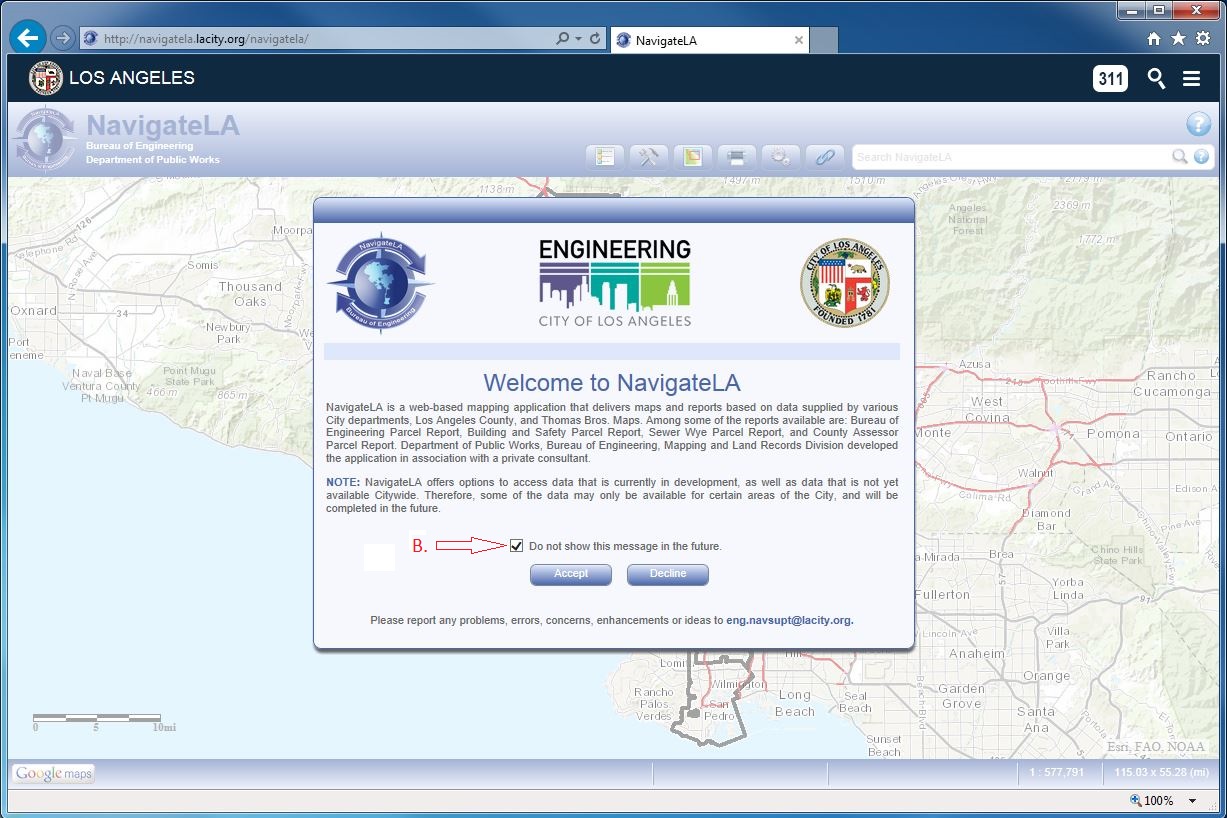1227x818 pixels.
Task: Click the Long Beach label on map
Action: tap(795, 703)
